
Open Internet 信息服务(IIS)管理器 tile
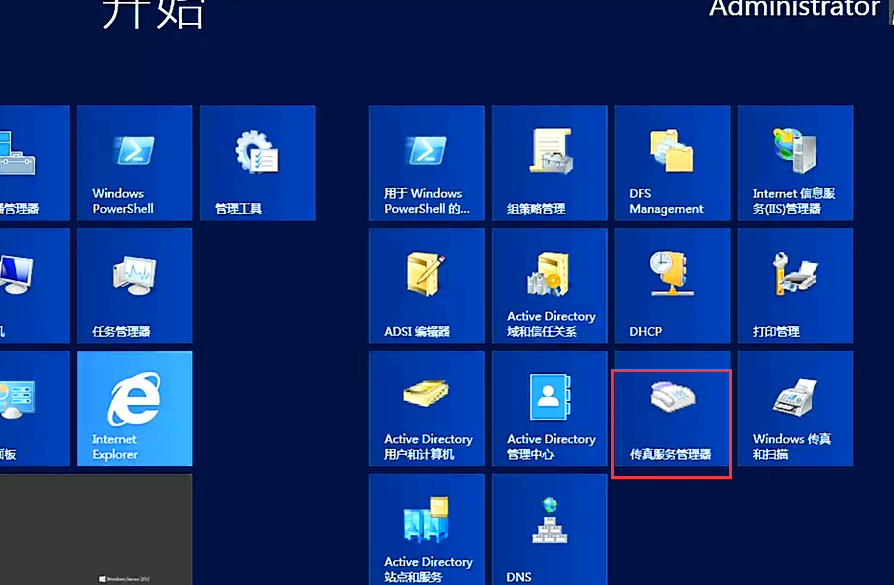795,162
